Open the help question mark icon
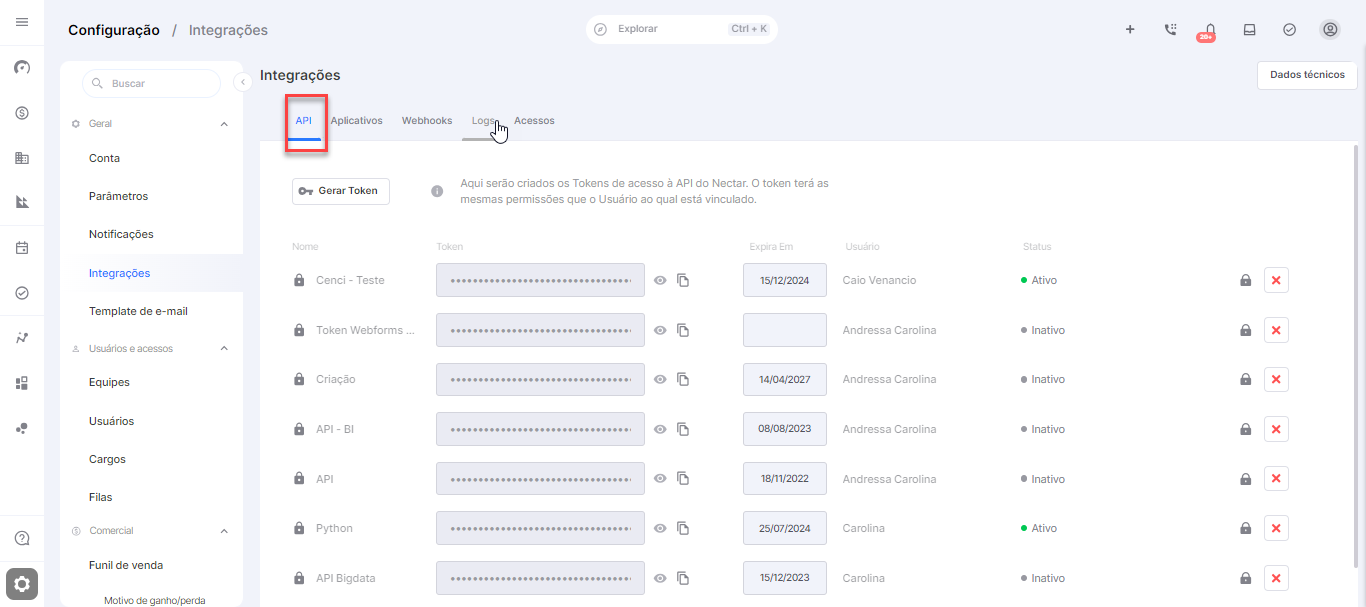The height and width of the screenshot is (607, 1366). point(22,538)
